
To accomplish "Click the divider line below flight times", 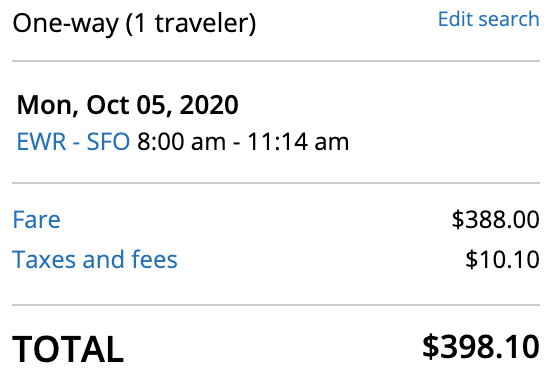I will pos(276,183).
